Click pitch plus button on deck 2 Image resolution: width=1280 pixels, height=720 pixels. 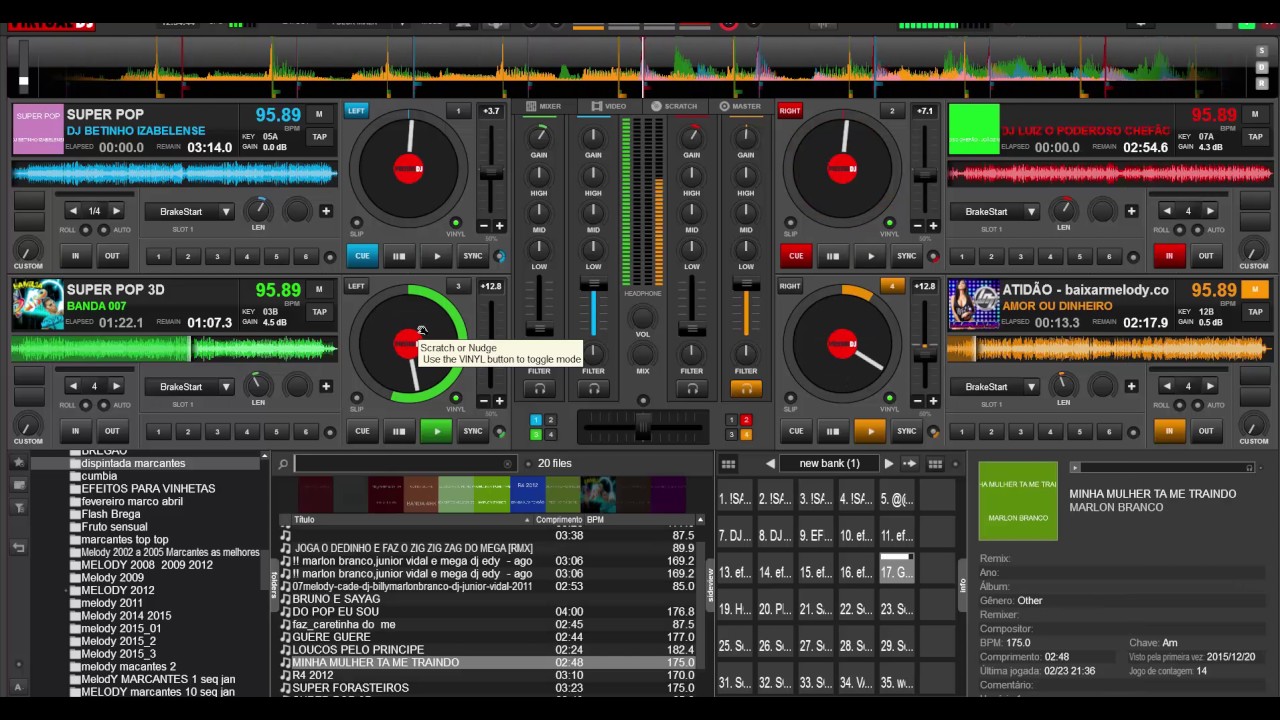(933, 226)
